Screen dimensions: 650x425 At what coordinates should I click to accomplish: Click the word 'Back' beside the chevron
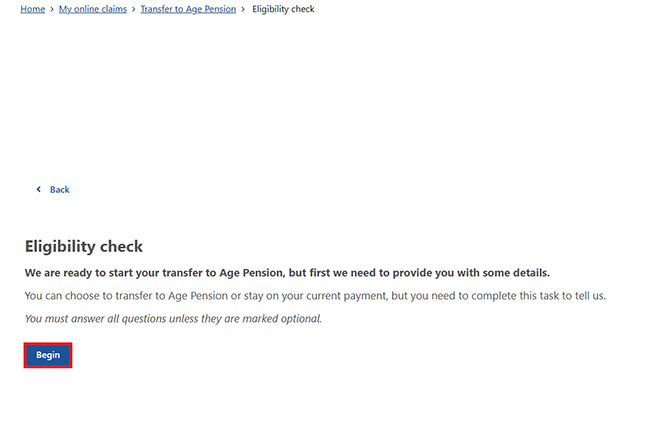[59, 190]
